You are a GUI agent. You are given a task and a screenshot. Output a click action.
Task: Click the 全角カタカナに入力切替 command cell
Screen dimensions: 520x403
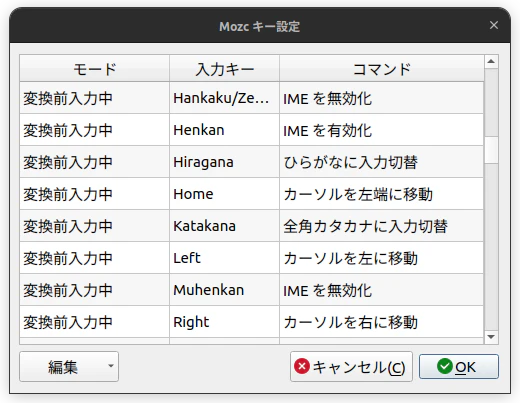click(382, 226)
